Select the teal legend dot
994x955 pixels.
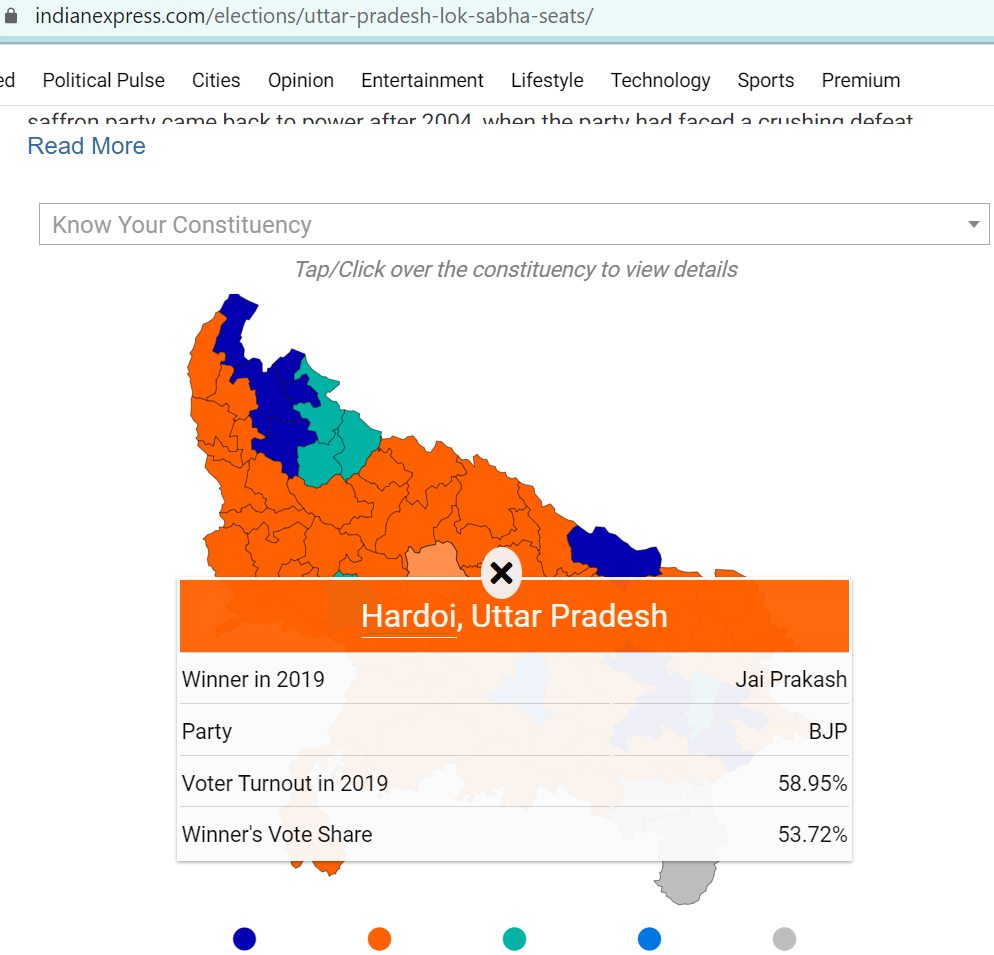coord(514,939)
